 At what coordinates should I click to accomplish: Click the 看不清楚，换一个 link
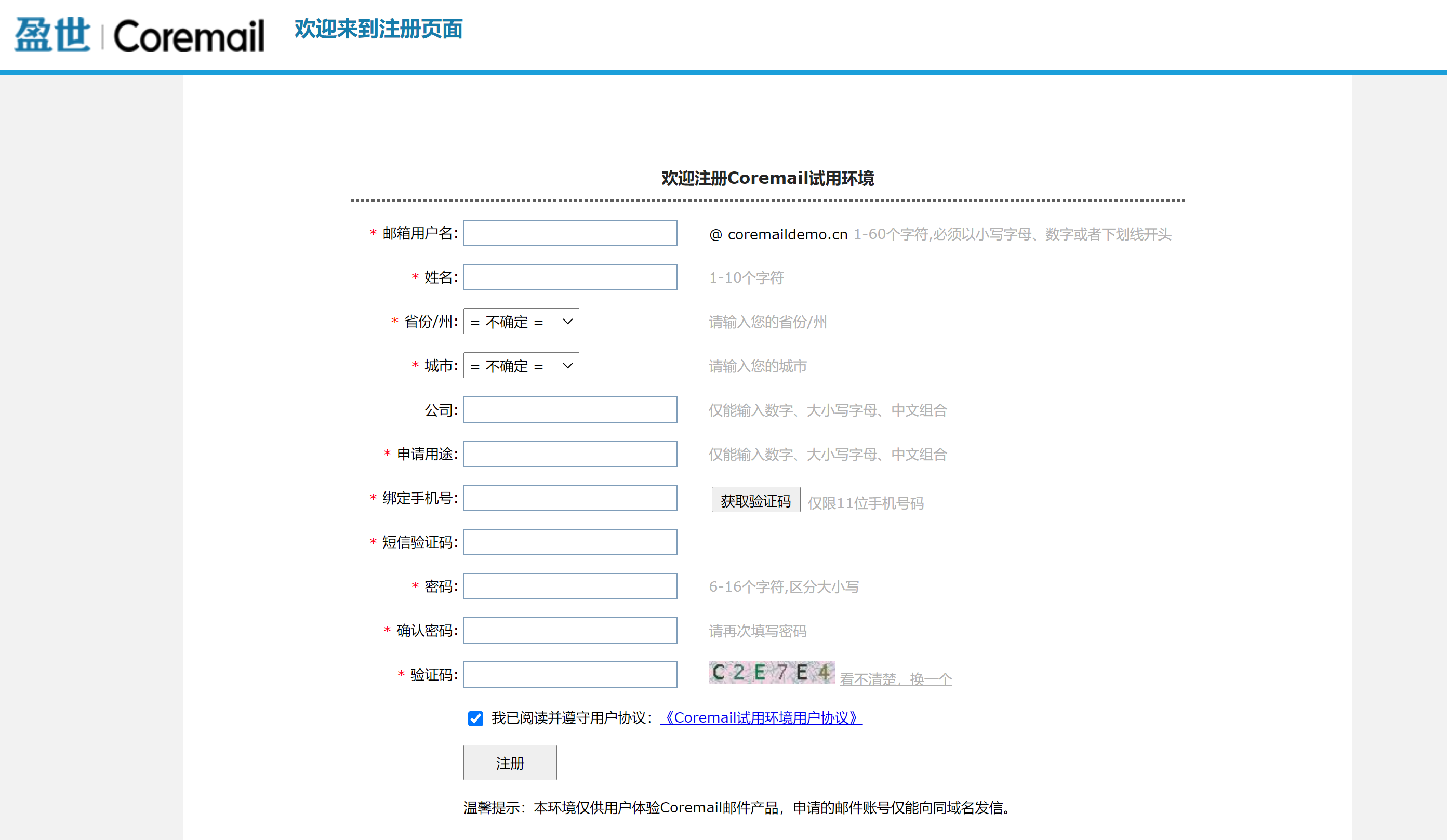896,679
